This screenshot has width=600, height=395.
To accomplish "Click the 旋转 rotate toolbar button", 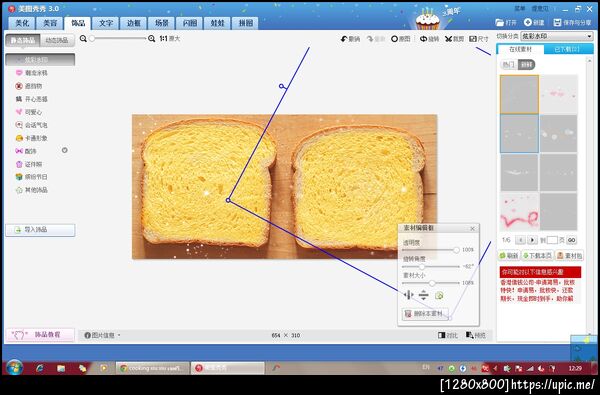I will (x=429, y=39).
